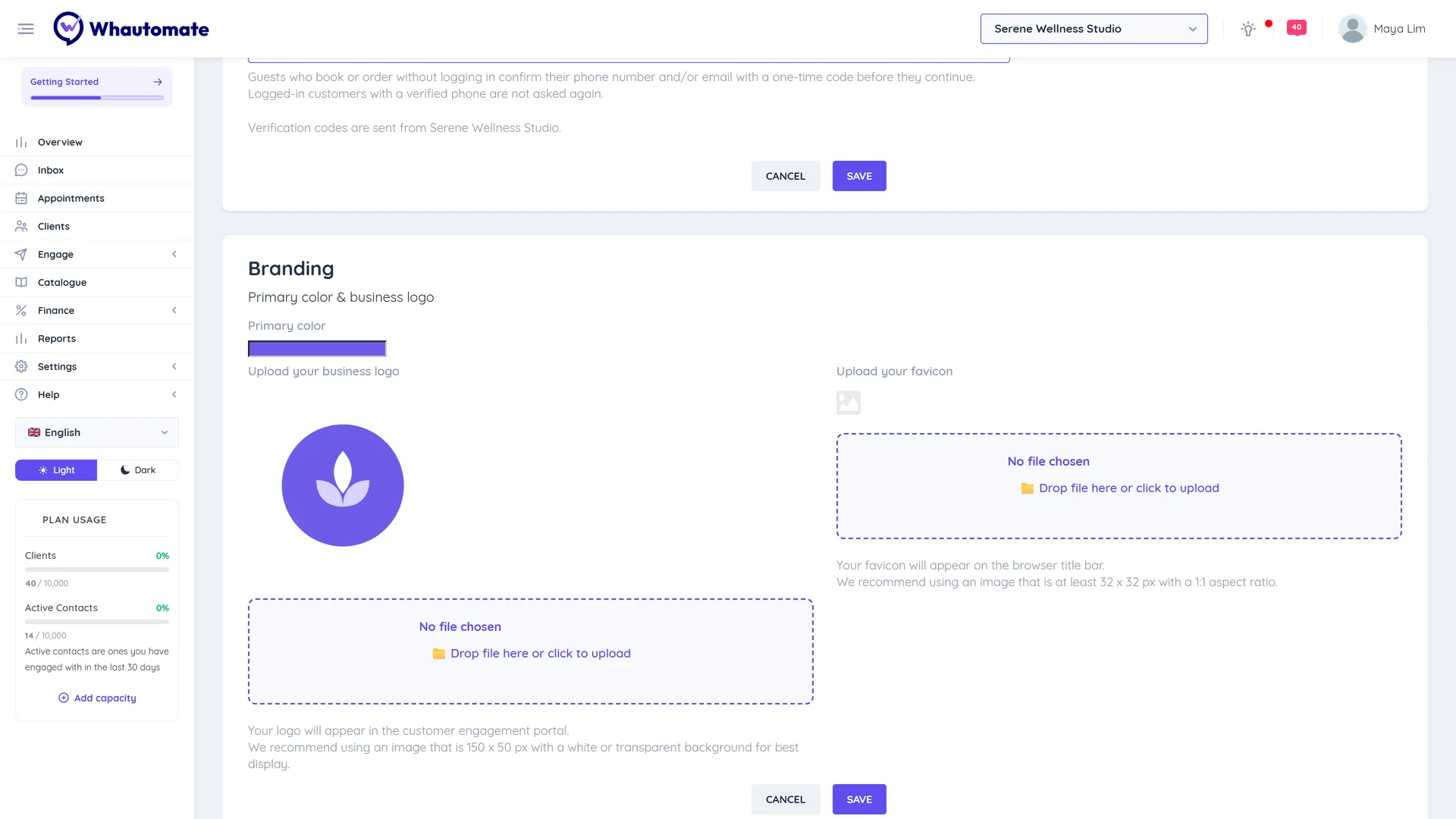Switch to Light theme

[x=56, y=470]
